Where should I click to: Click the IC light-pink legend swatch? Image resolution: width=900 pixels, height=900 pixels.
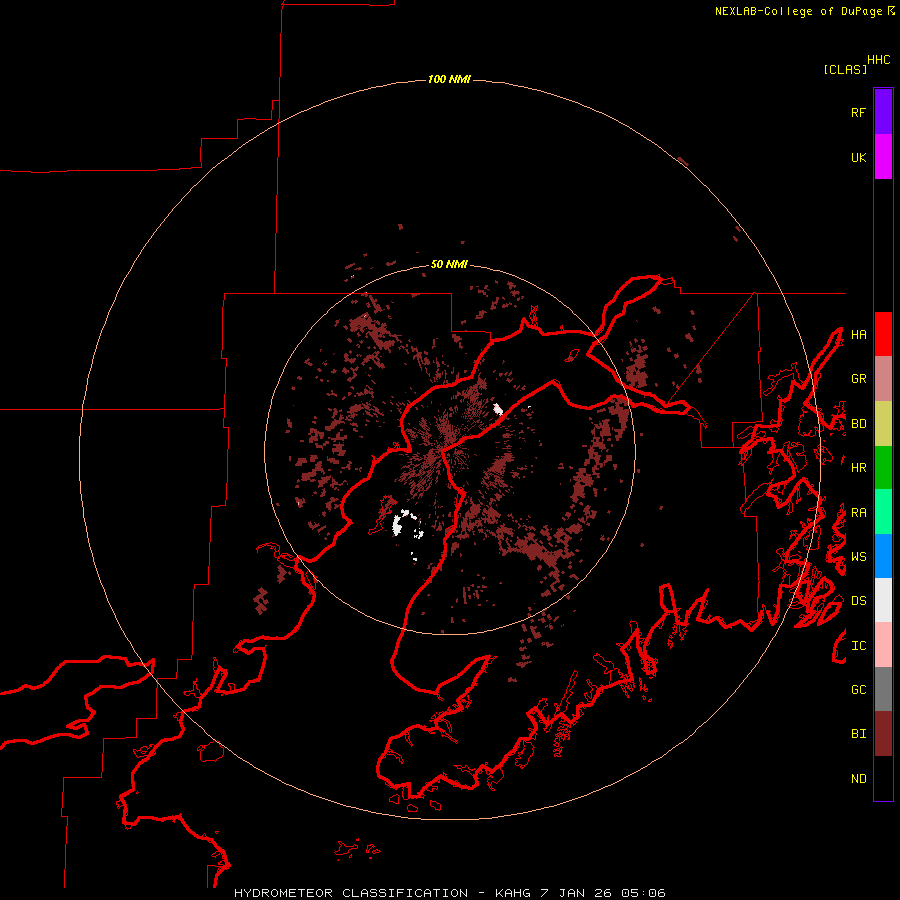pos(883,645)
